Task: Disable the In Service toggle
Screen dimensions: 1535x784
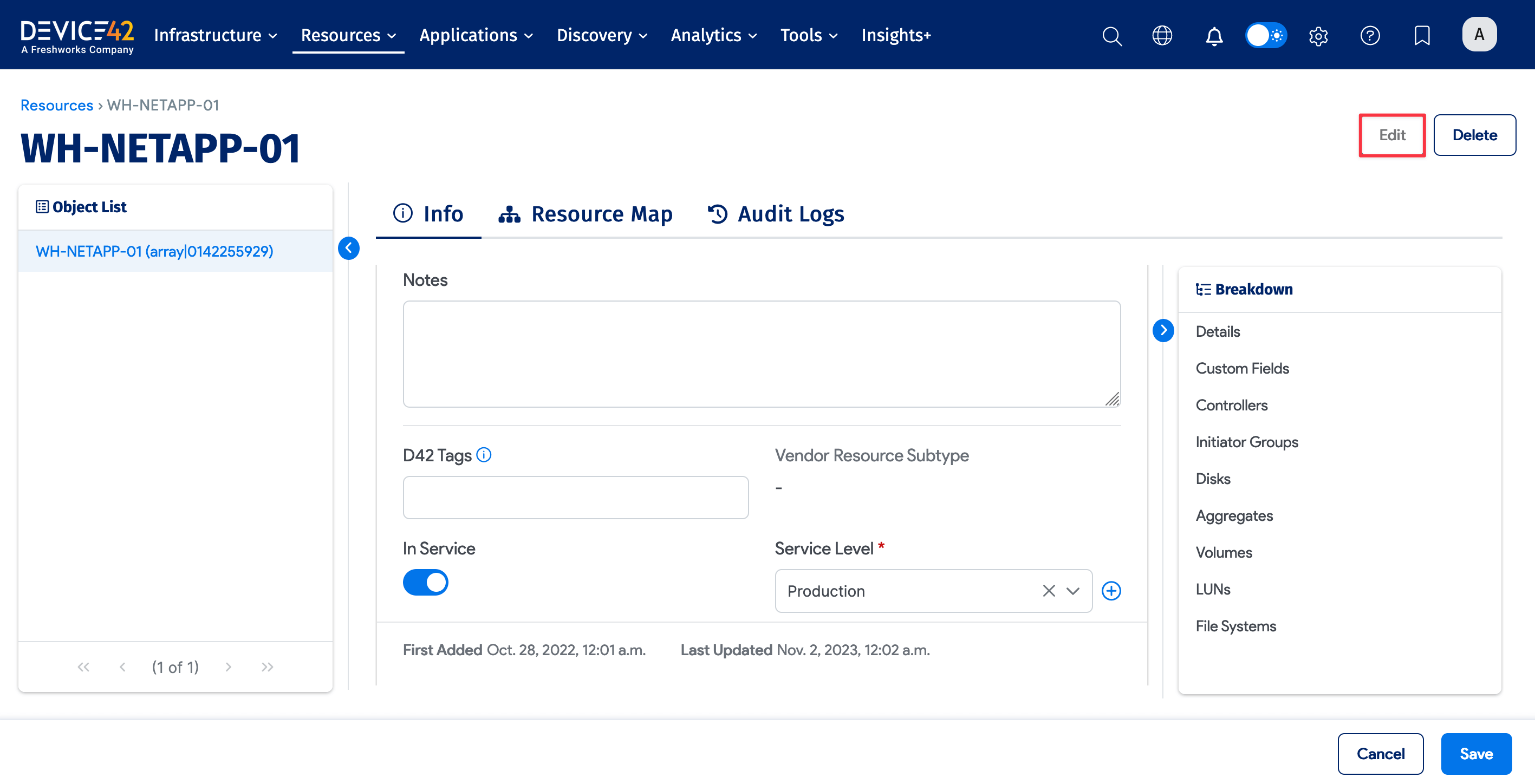Action: 426,582
